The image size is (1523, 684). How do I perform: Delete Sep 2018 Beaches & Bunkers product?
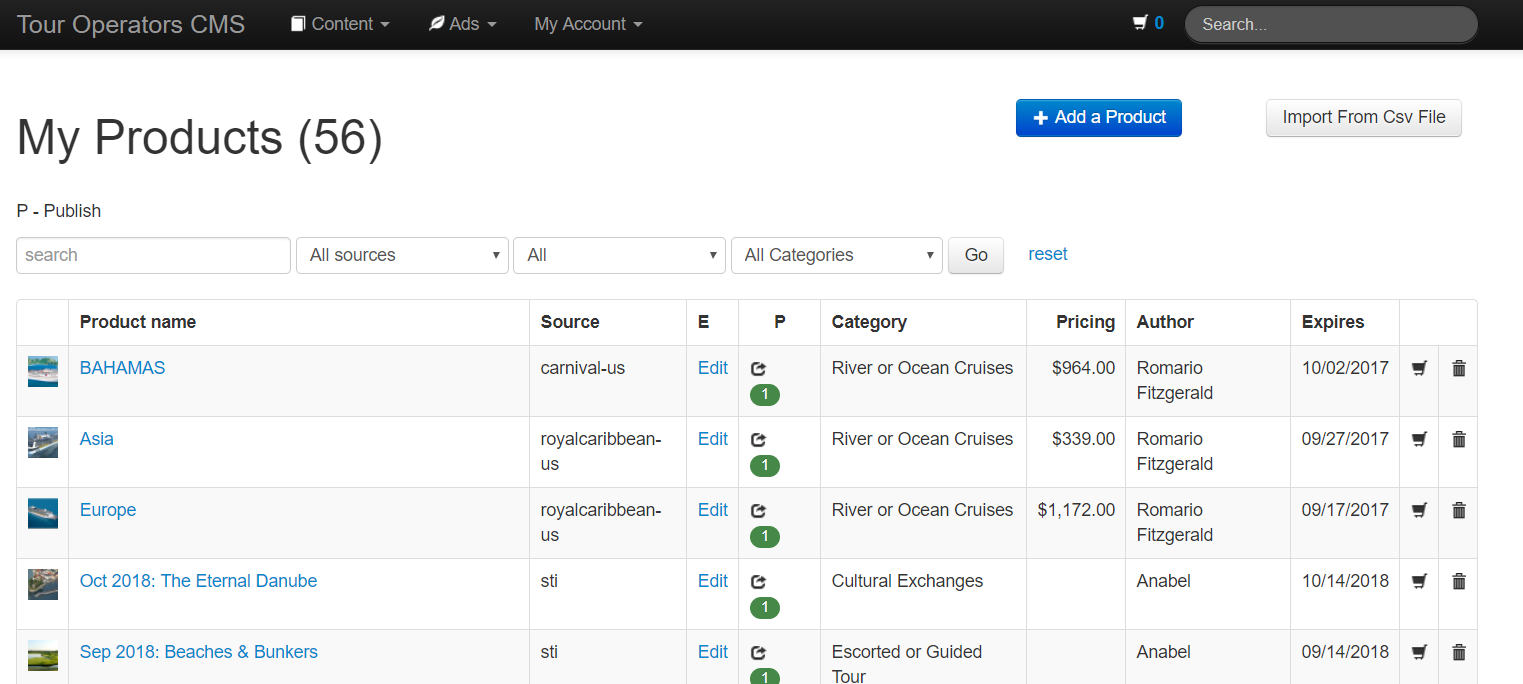pyautogui.click(x=1458, y=652)
